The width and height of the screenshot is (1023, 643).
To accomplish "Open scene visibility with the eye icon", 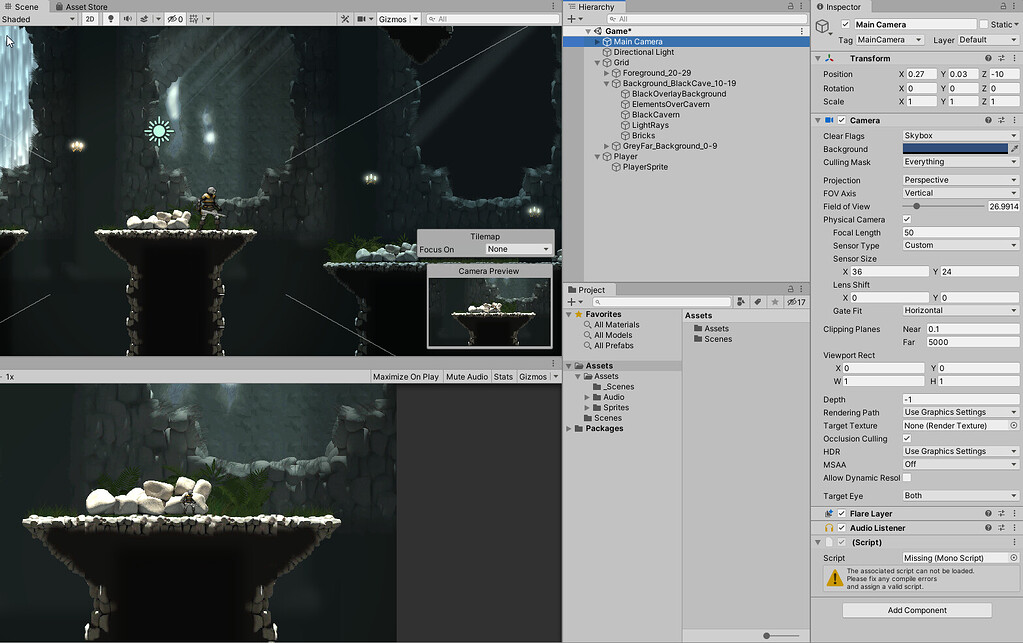I will (x=171, y=19).
